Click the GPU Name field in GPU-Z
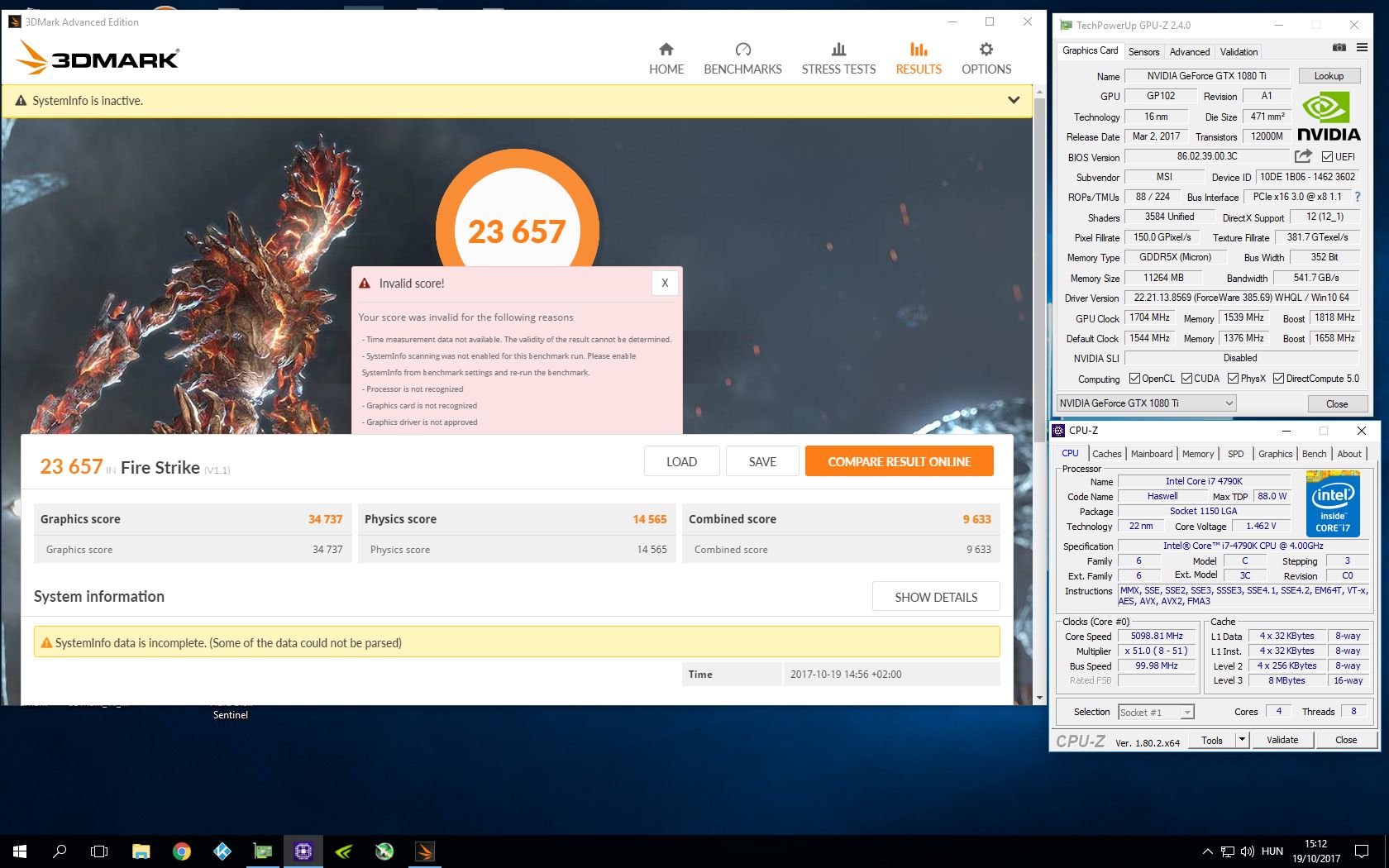The height and width of the screenshot is (868, 1389). point(1207,76)
